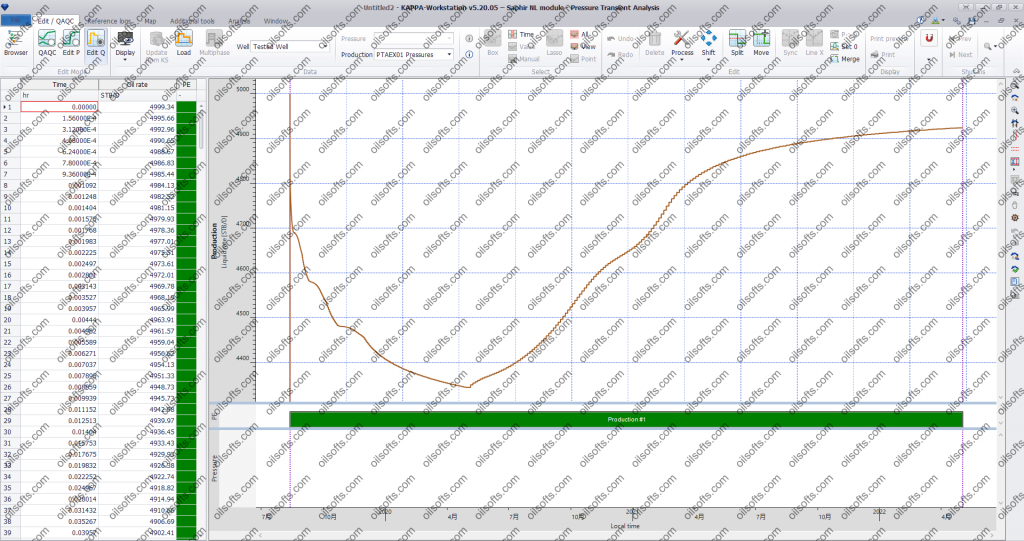Open the Analysis tab
This screenshot has height=541, width=1024.
point(239,21)
